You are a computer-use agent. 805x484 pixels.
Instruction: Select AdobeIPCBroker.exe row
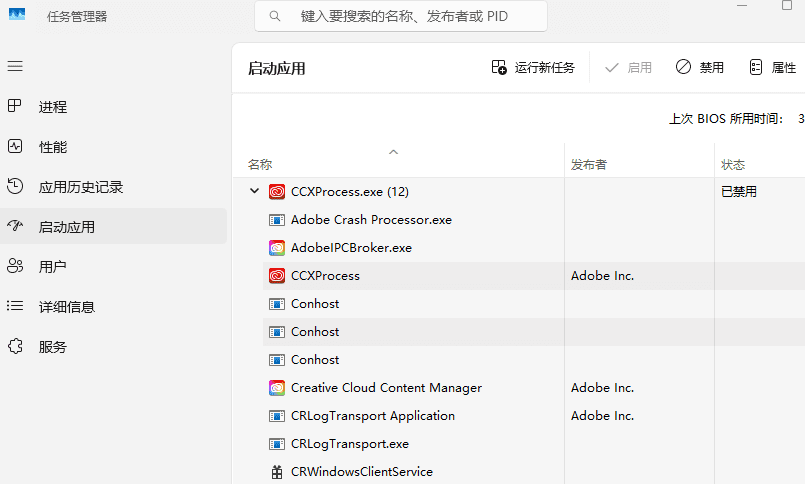click(534, 247)
